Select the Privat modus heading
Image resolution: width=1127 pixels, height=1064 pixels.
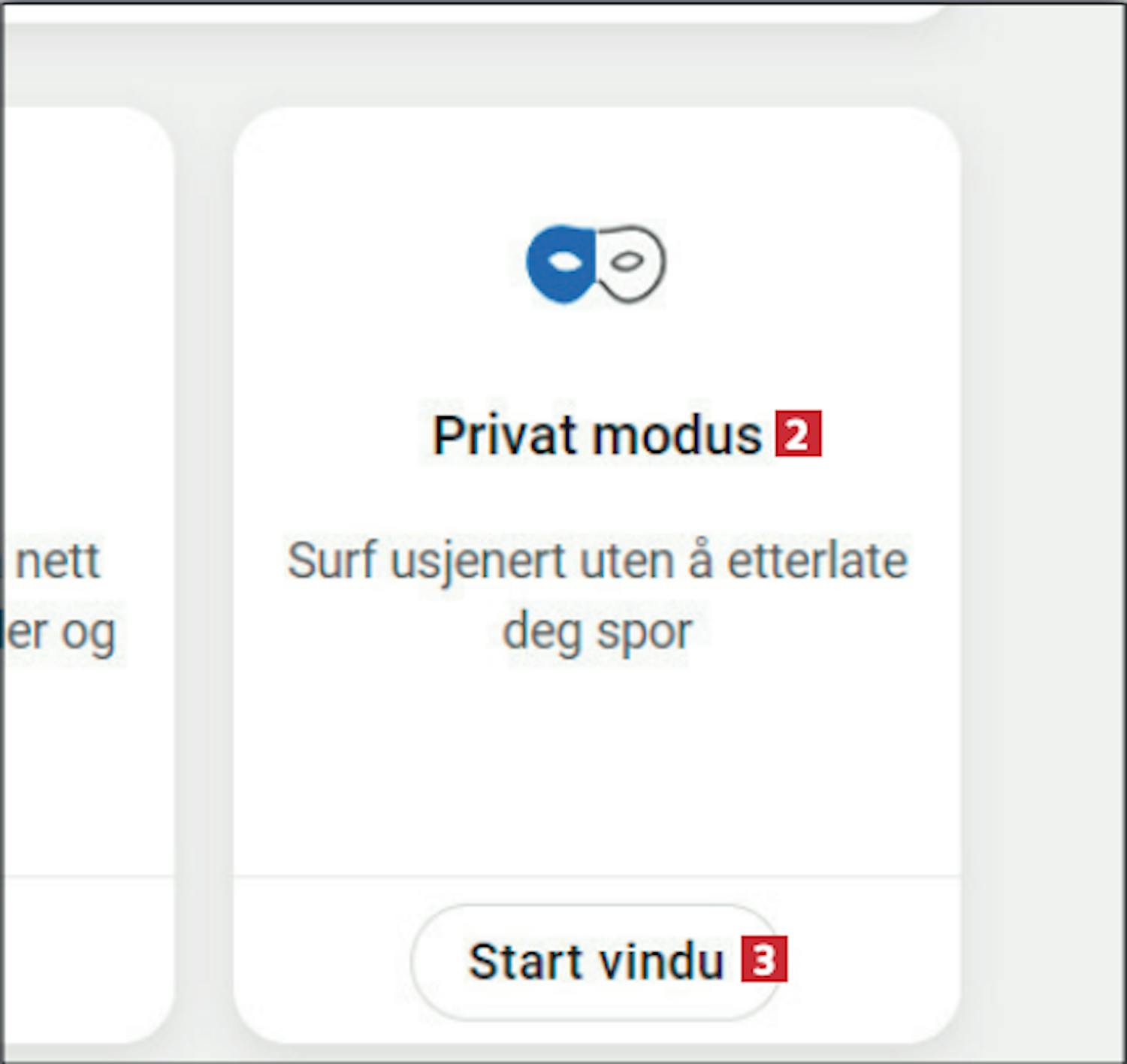pos(597,435)
